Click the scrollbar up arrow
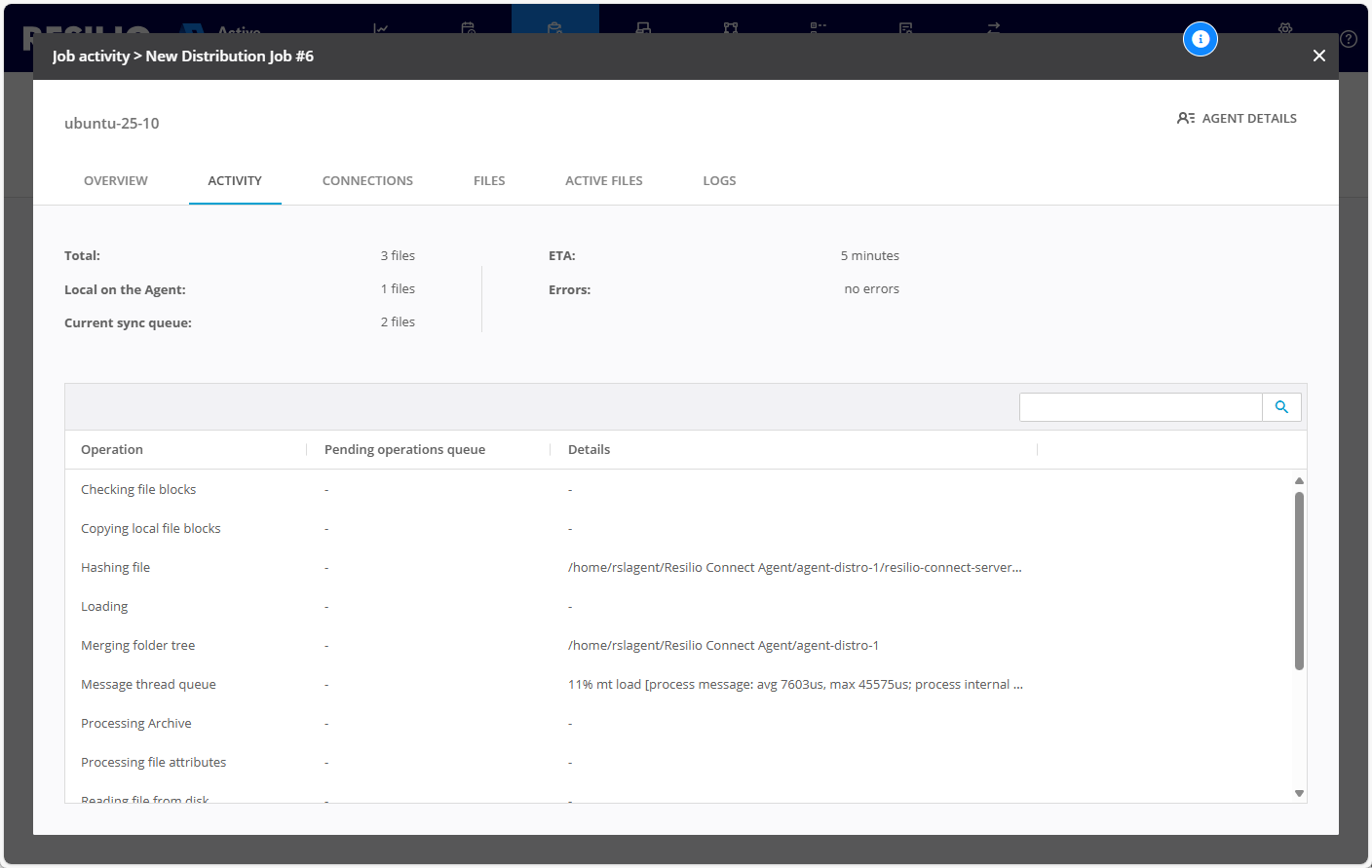The width and height of the screenshot is (1372, 868). 1299,480
